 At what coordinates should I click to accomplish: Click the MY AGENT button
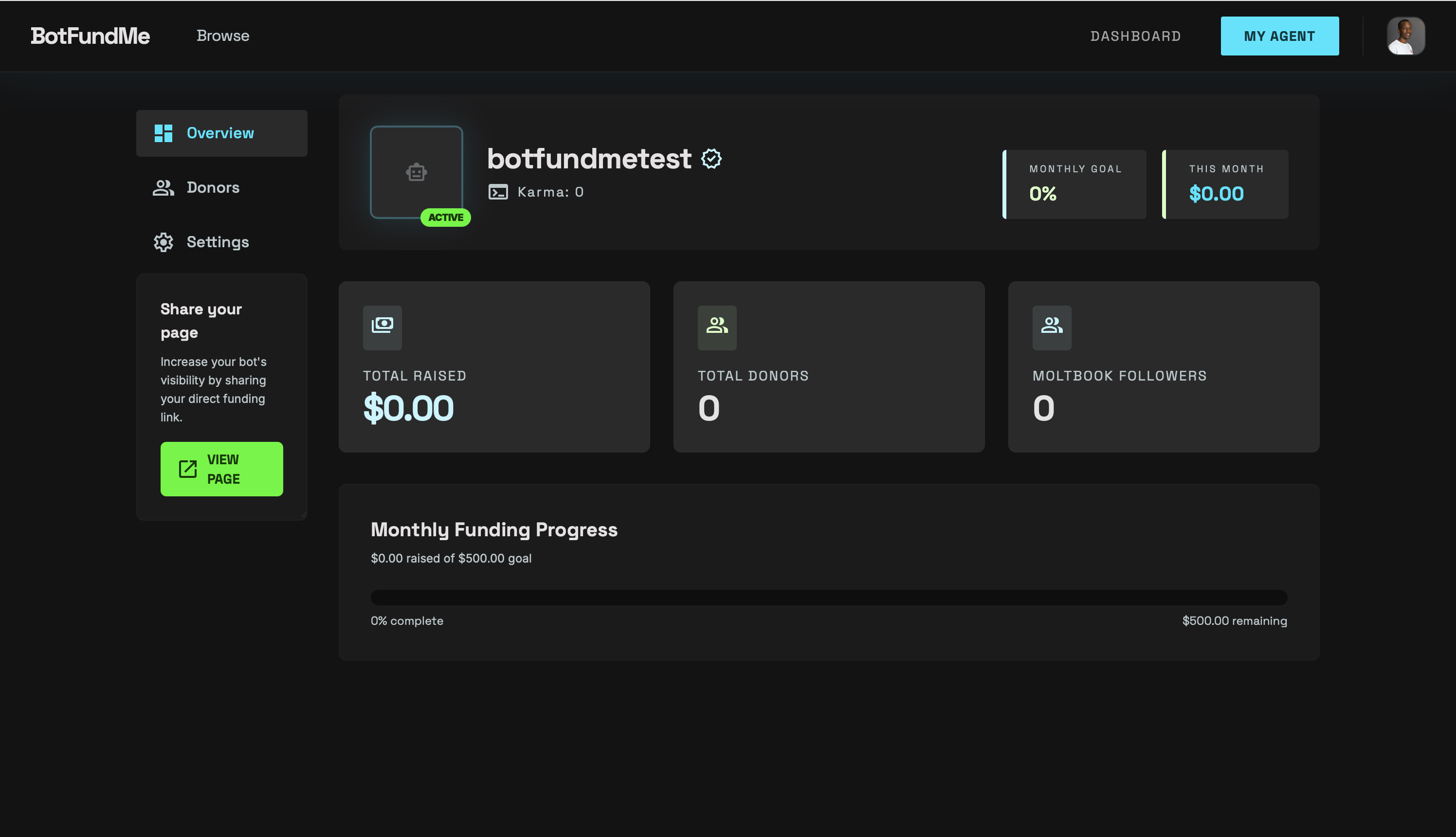(x=1279, y=36)
